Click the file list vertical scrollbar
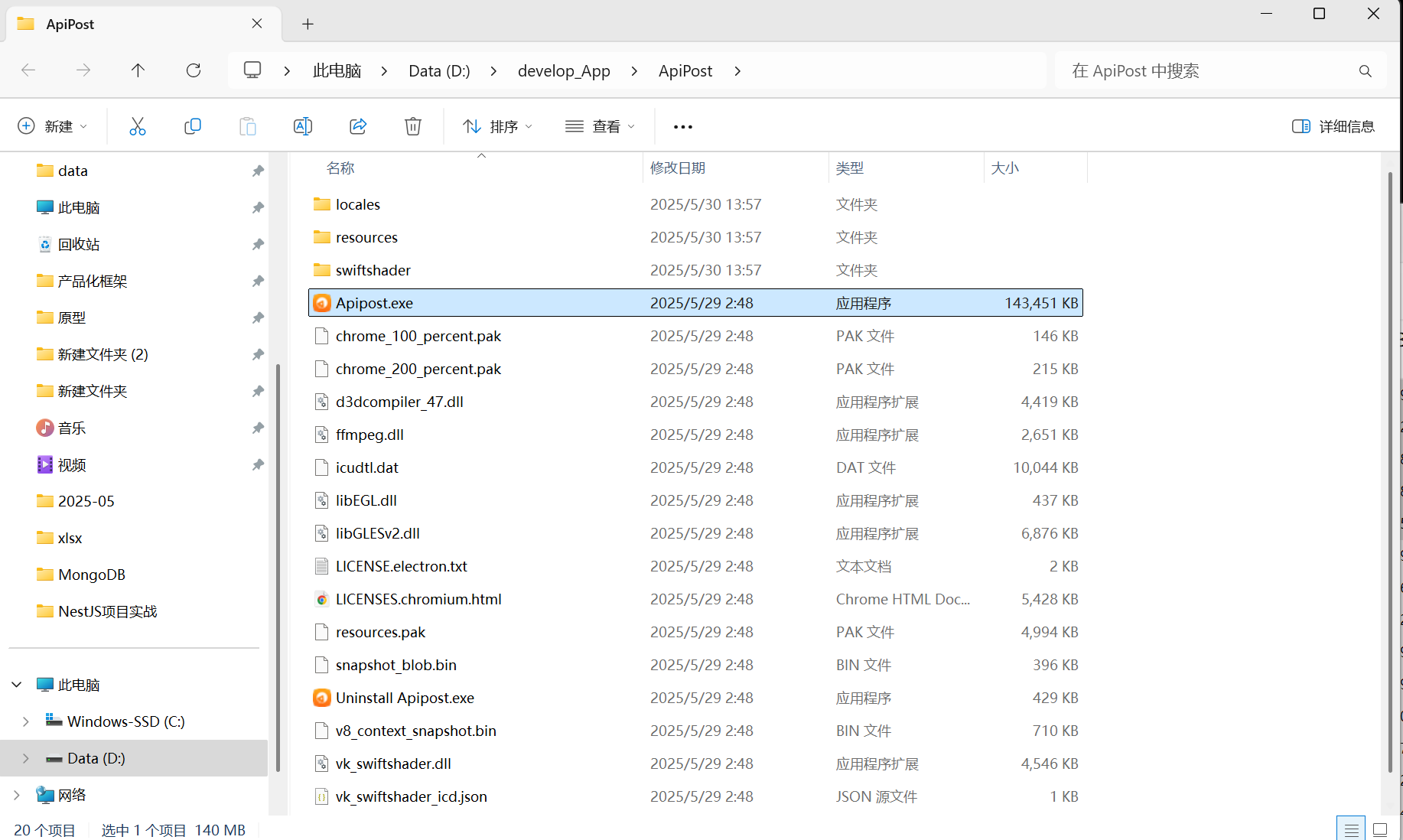1403x840 pixels. coord(1391,472)
